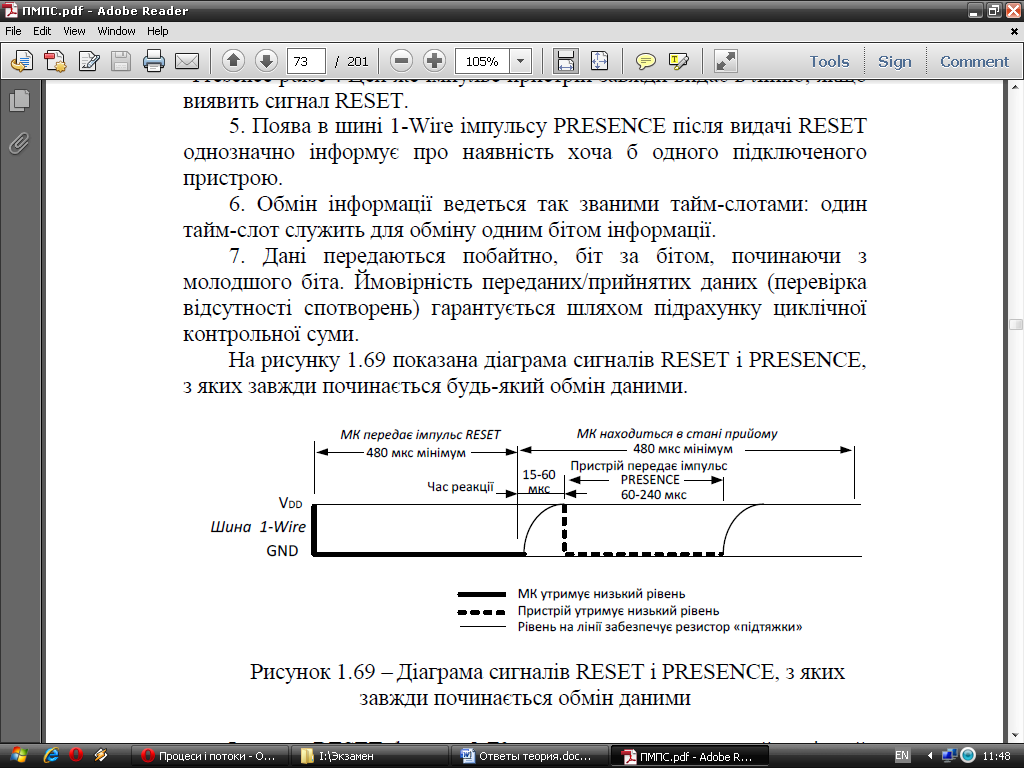Zoom out with the minus button
This screenshot has width=1024, height=768.
click(x=402, y=61)
